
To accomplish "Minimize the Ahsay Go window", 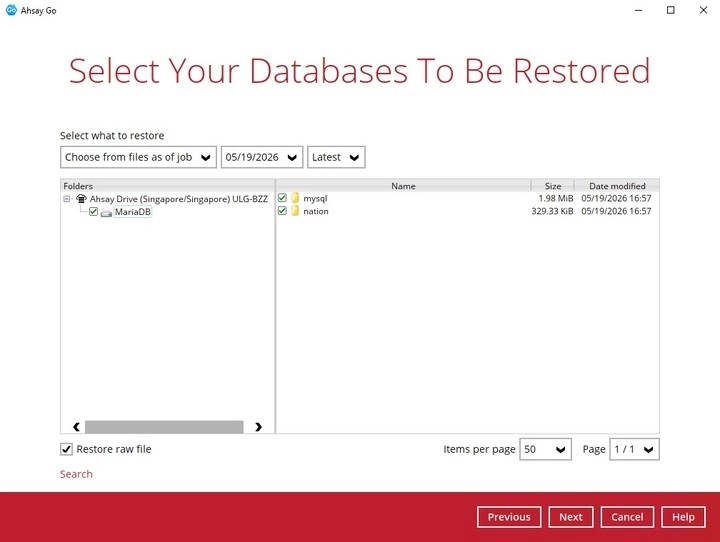I will point(638,10).
